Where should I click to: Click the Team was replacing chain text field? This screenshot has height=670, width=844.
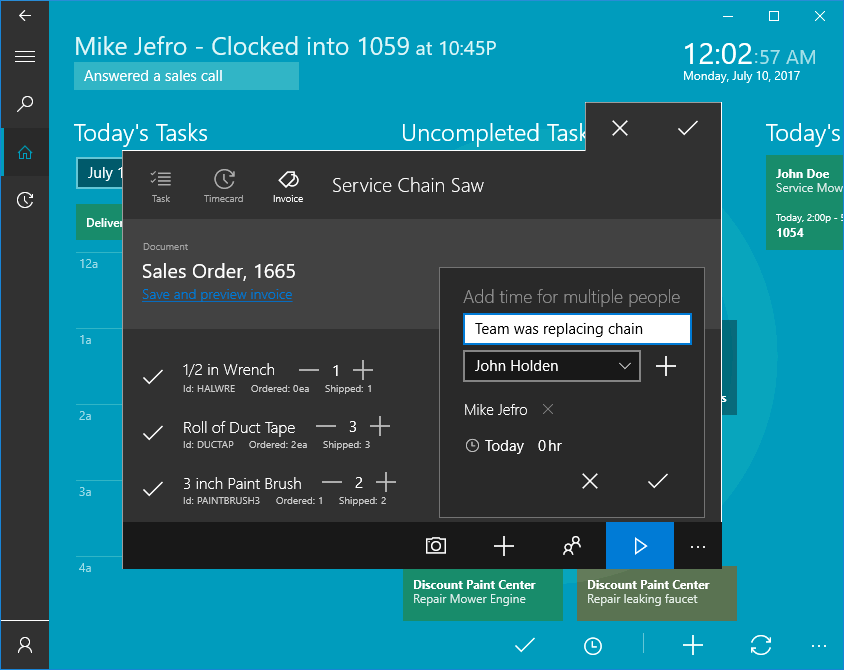[577, 329]
